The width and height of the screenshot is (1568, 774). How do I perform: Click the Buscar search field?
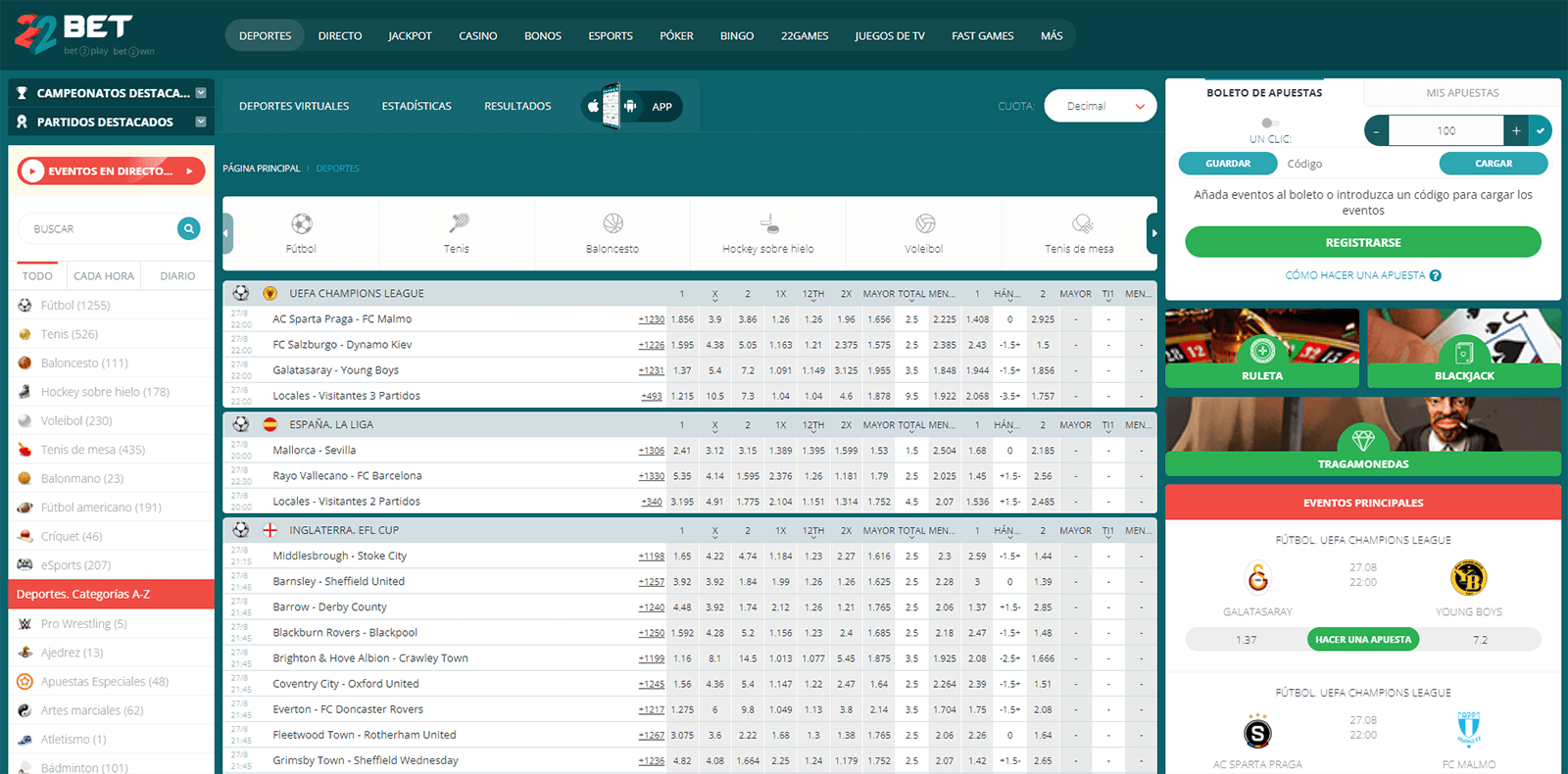coord(98,228)
